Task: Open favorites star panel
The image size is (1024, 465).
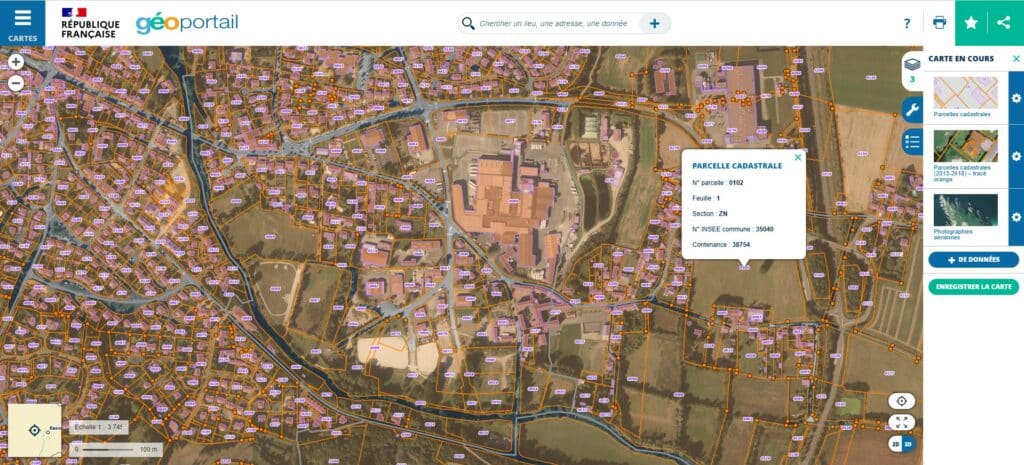Action: coord(971,23)
